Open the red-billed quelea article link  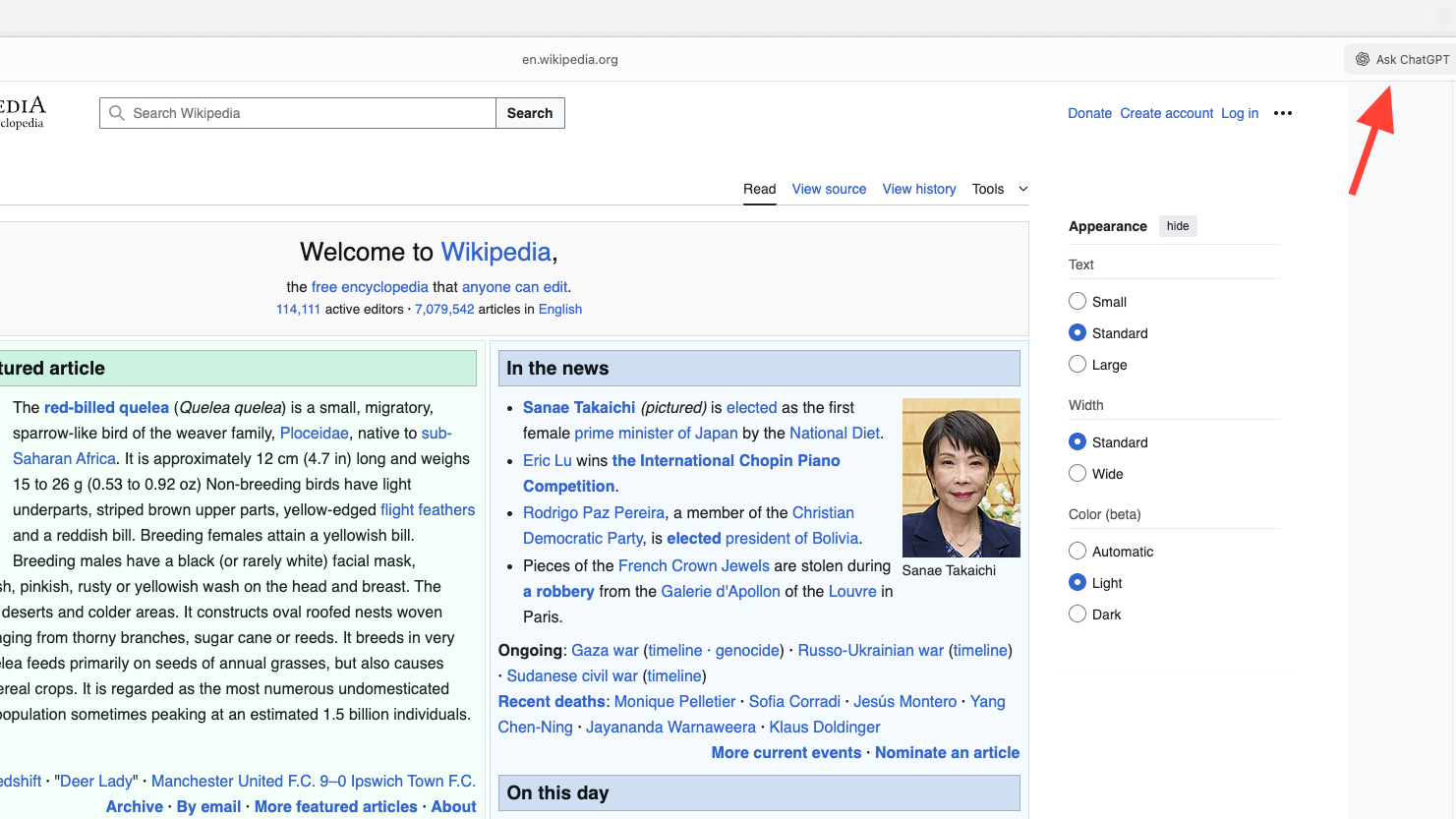(106, 407)
